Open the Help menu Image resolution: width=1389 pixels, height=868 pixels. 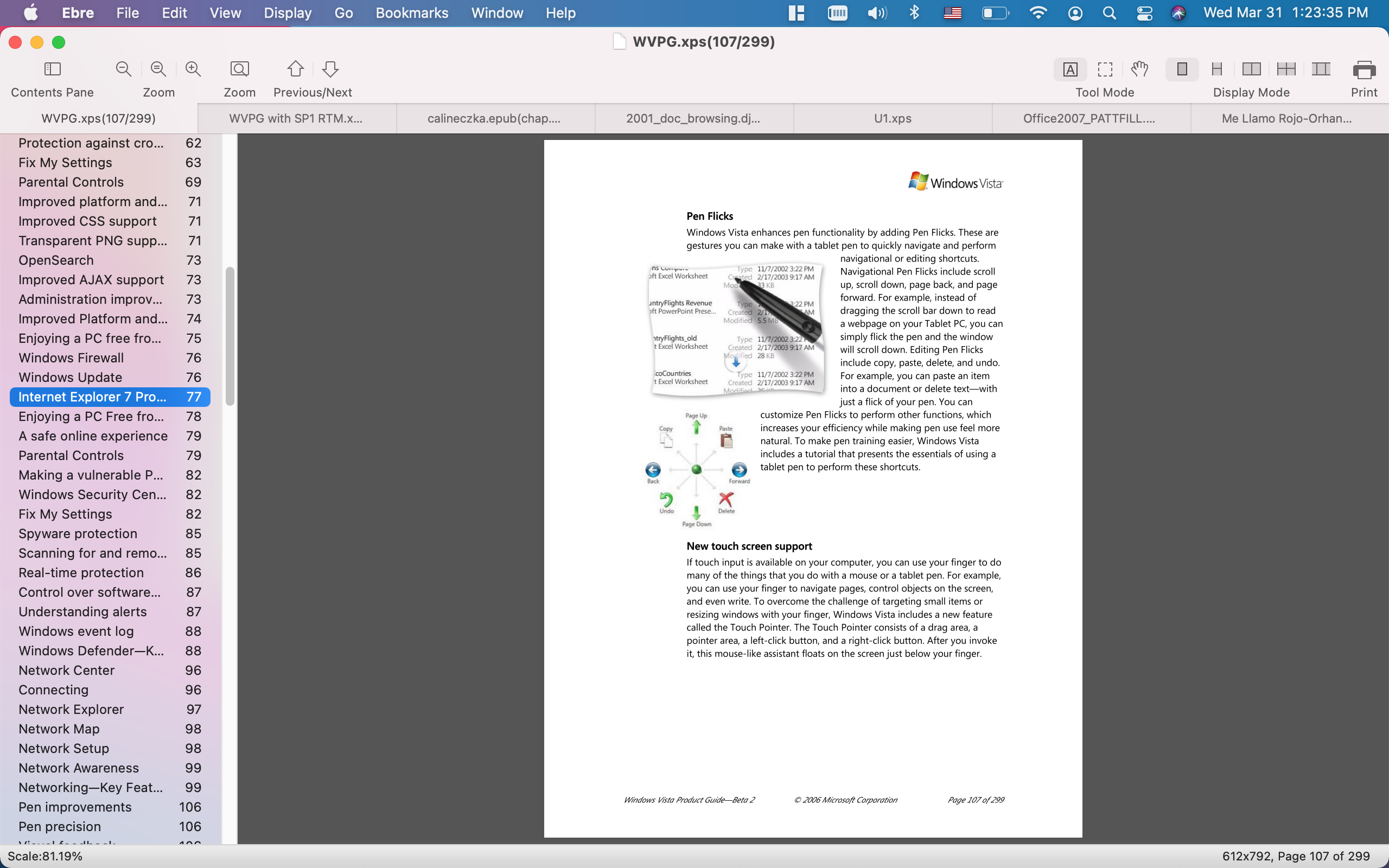point(560,12)
